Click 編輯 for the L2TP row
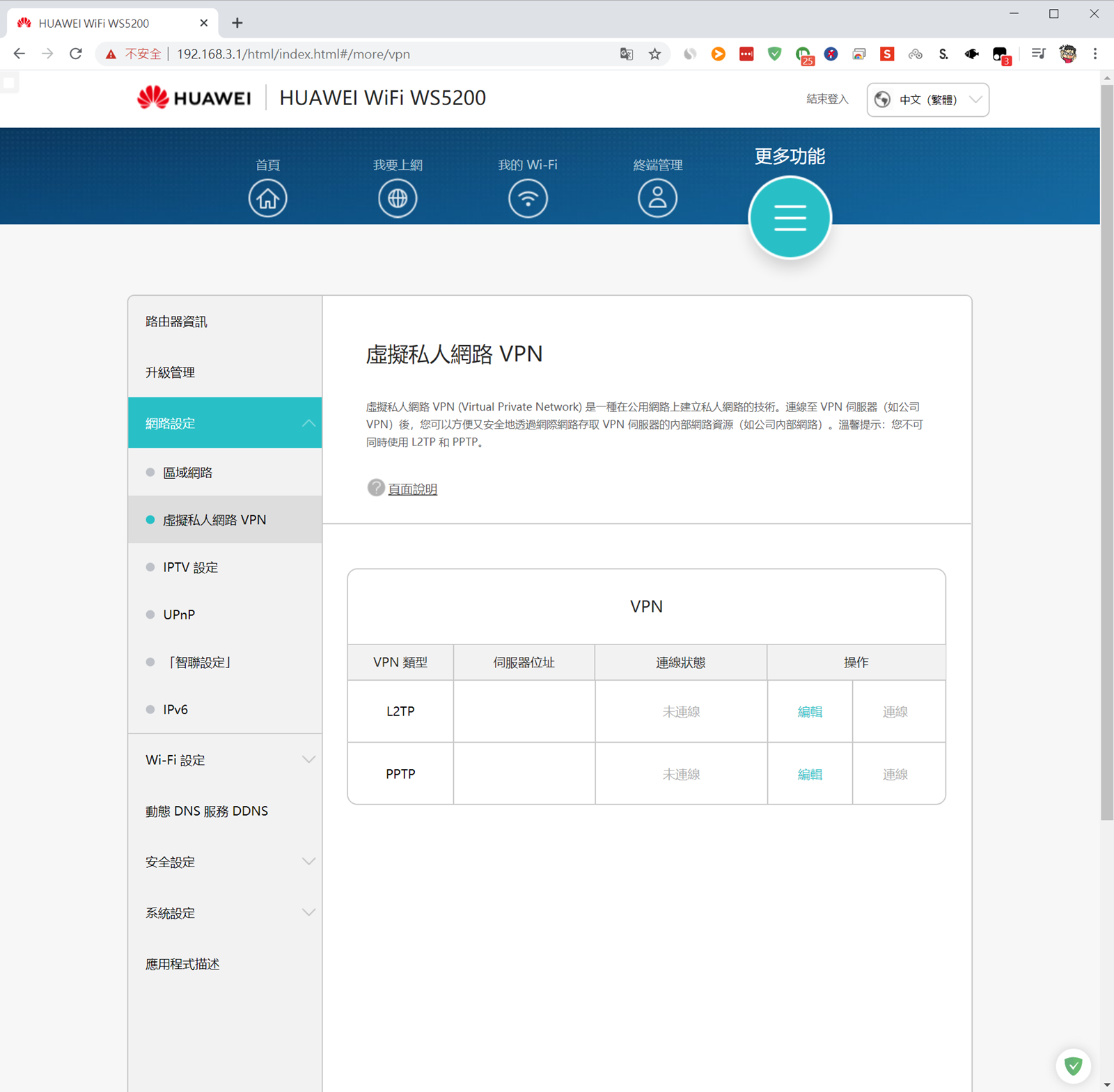 pyautogui.click(x=810, y=711)
